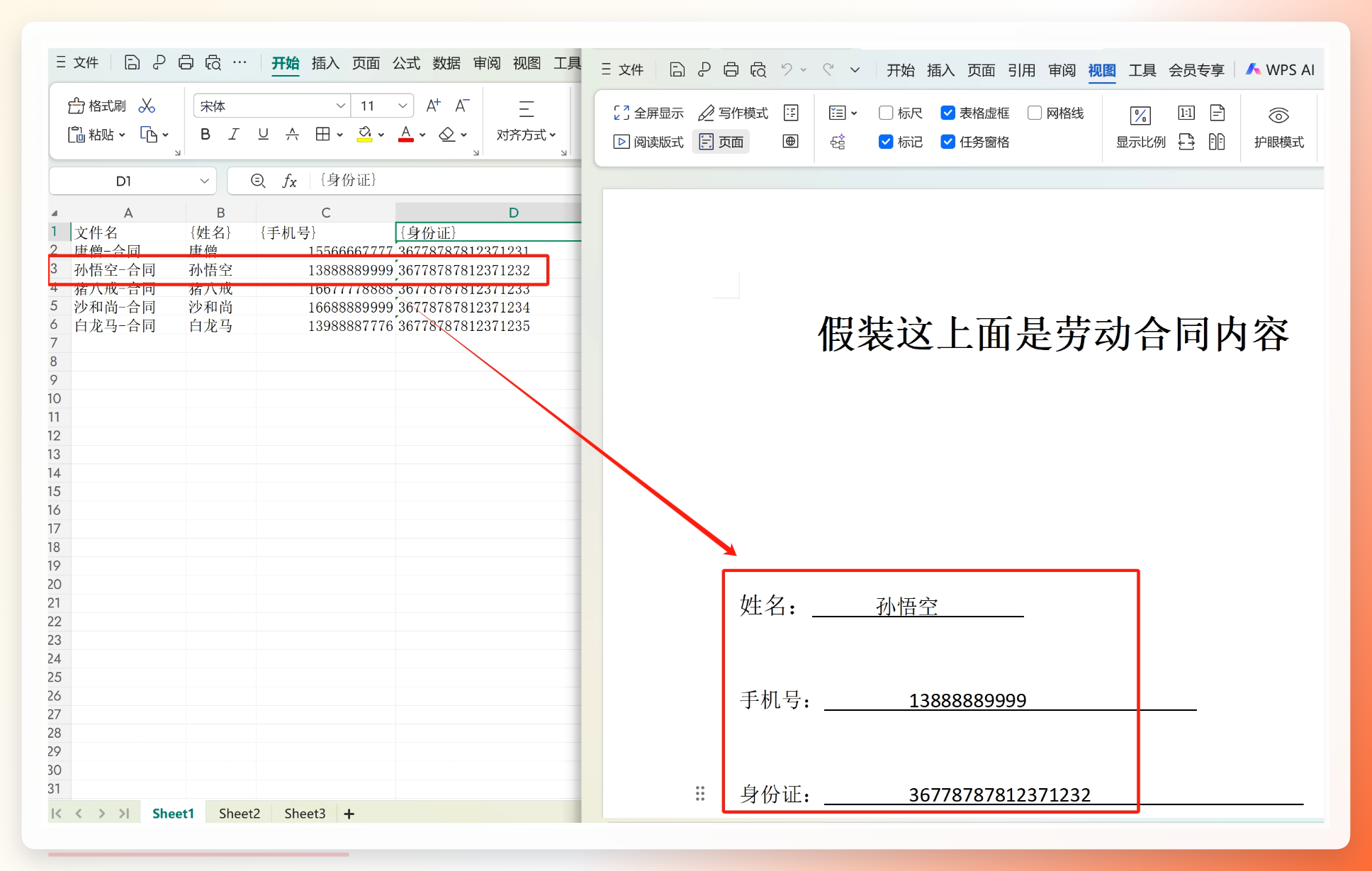Add a new sheet with the plus button
This screenshot has height=871, width=1372.
(x=349, y=814)
